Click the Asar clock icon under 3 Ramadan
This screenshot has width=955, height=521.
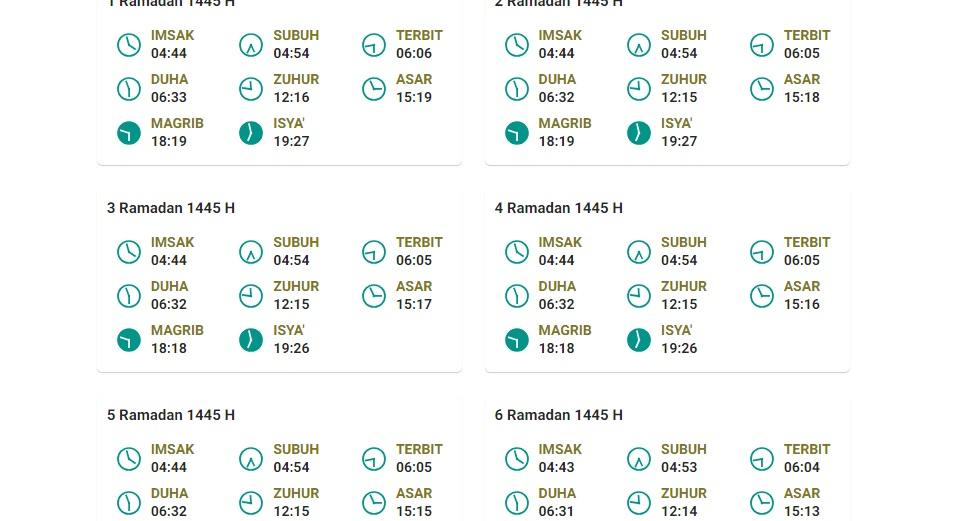pyautogui.click(x=374, y=296)
